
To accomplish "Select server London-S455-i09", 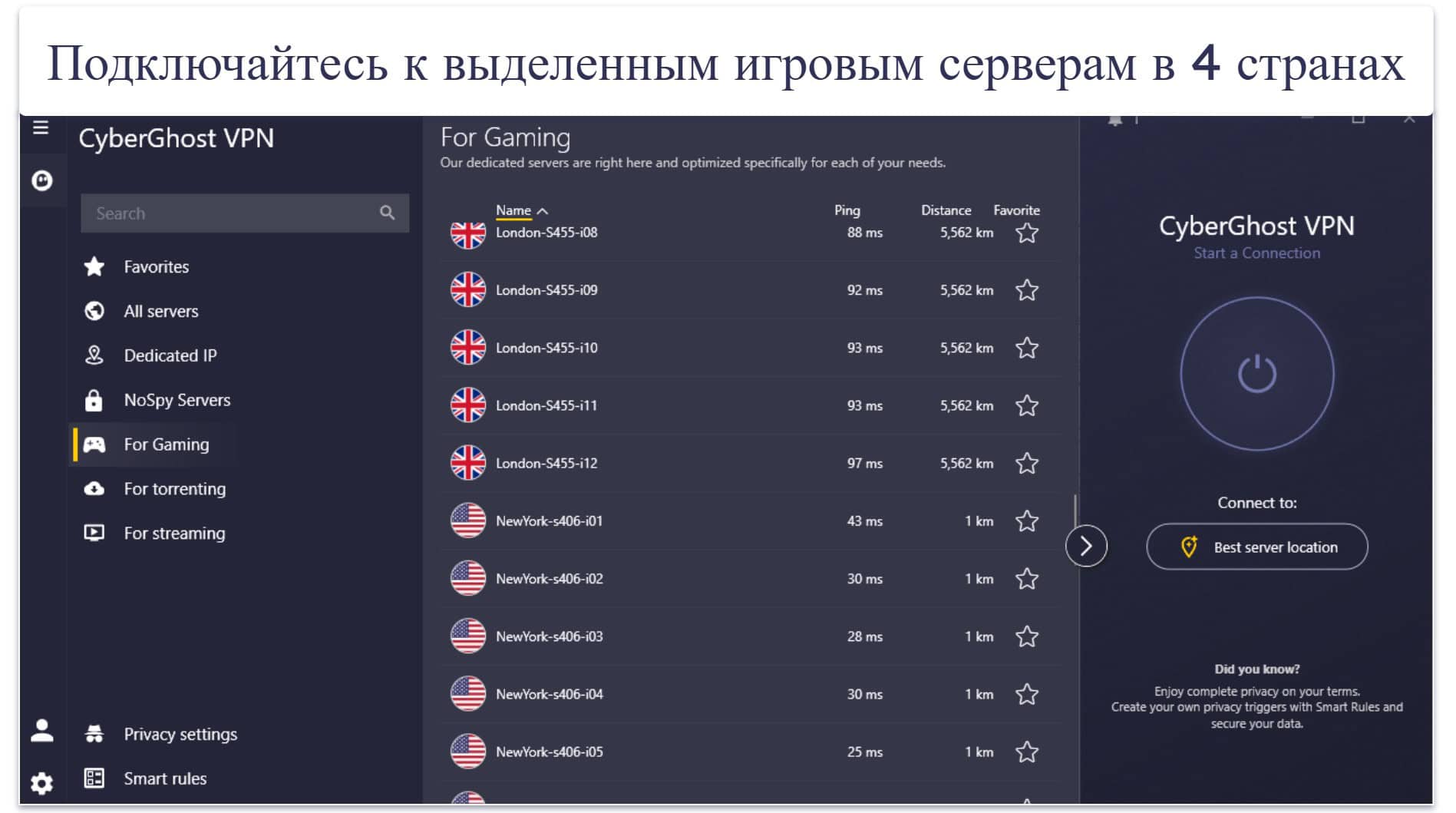I will (751, 290).
